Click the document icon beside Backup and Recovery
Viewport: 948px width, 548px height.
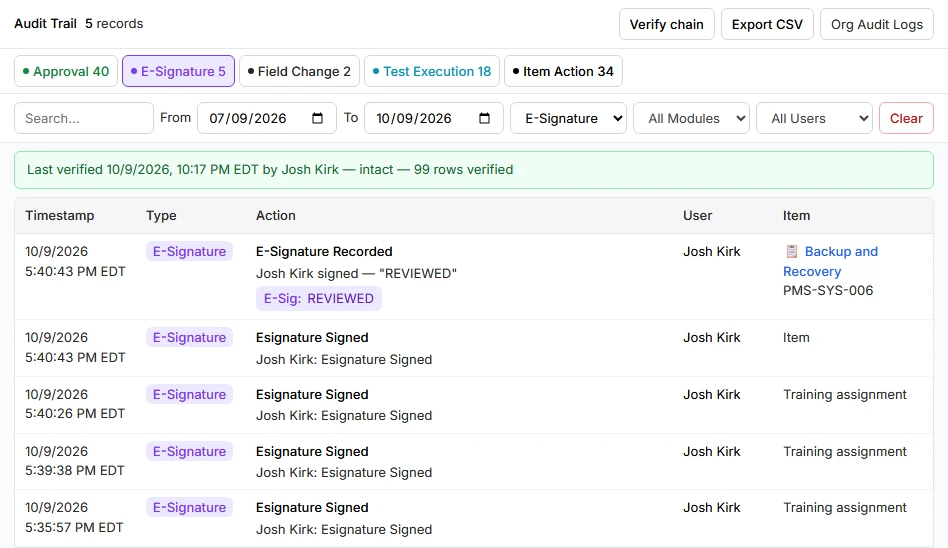coord(791,251)
